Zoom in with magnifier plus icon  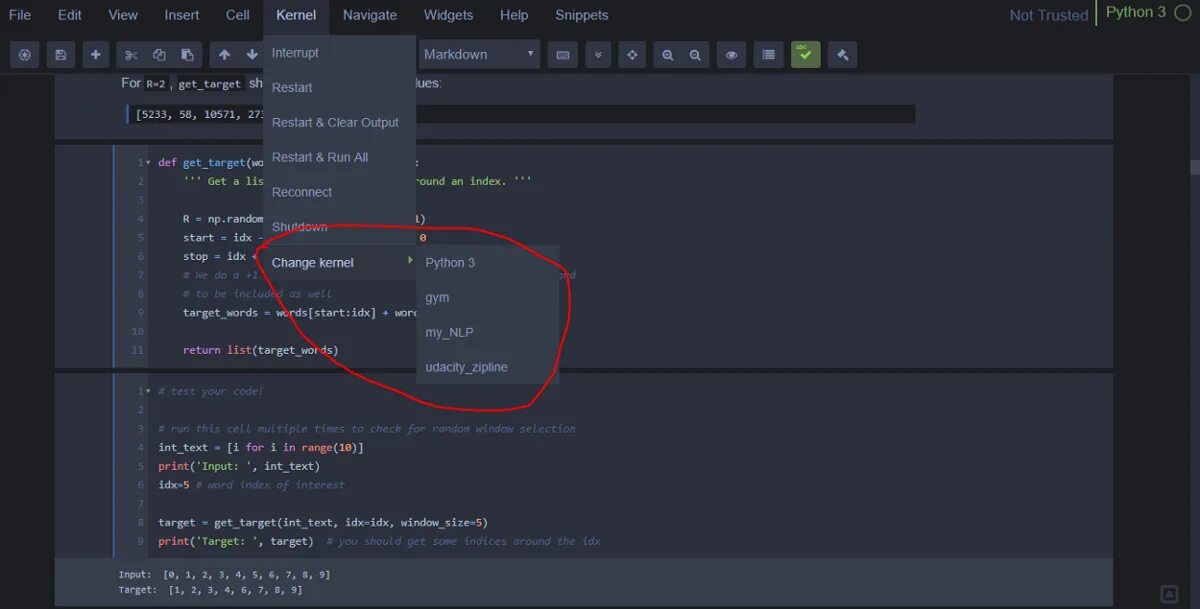pos(667,55)
